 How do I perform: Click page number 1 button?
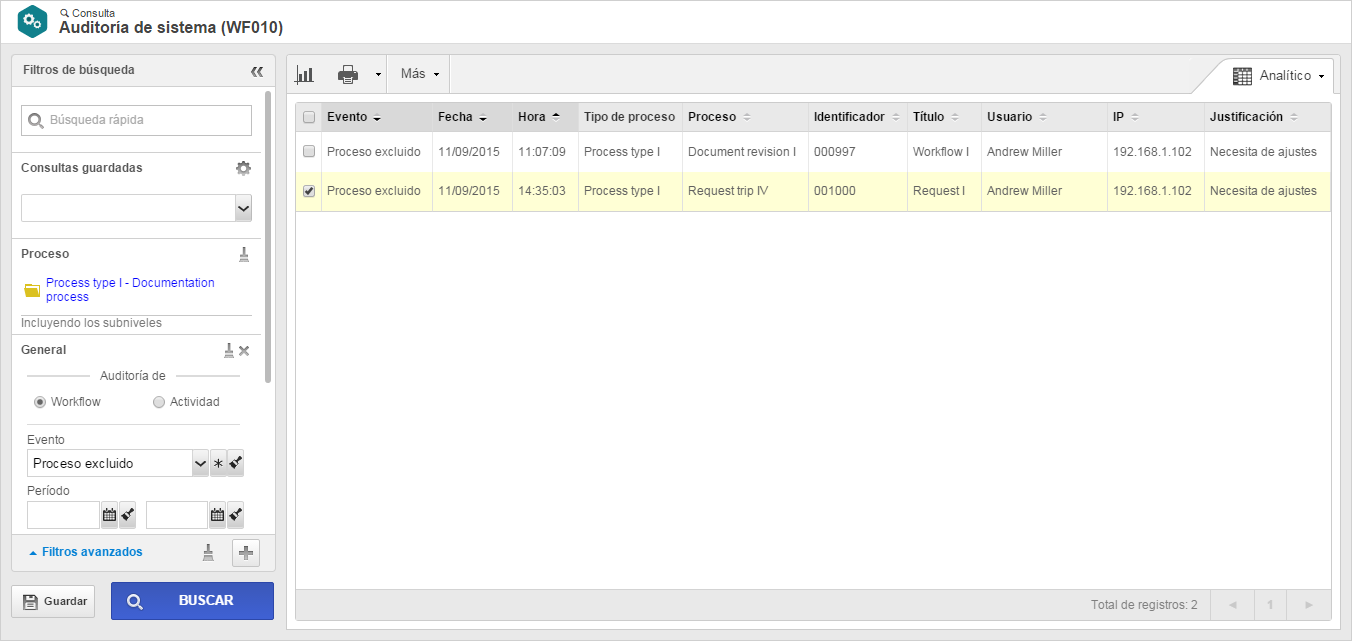(x=1270, y=605)
